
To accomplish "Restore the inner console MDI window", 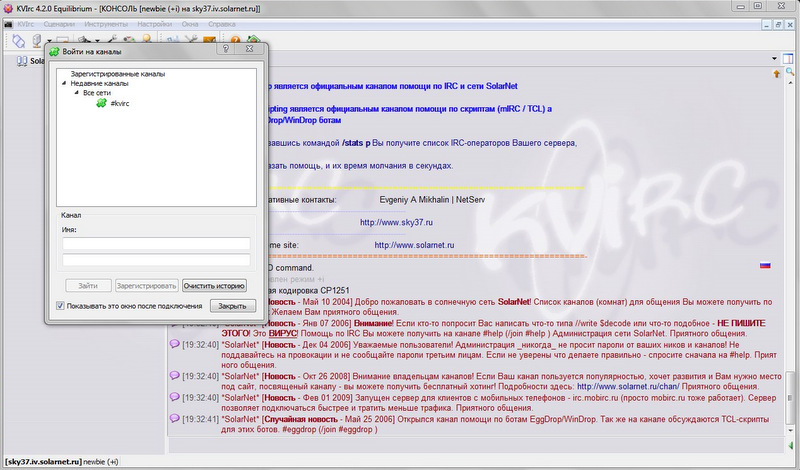I will pyautogui.click(x=779, y=24).
